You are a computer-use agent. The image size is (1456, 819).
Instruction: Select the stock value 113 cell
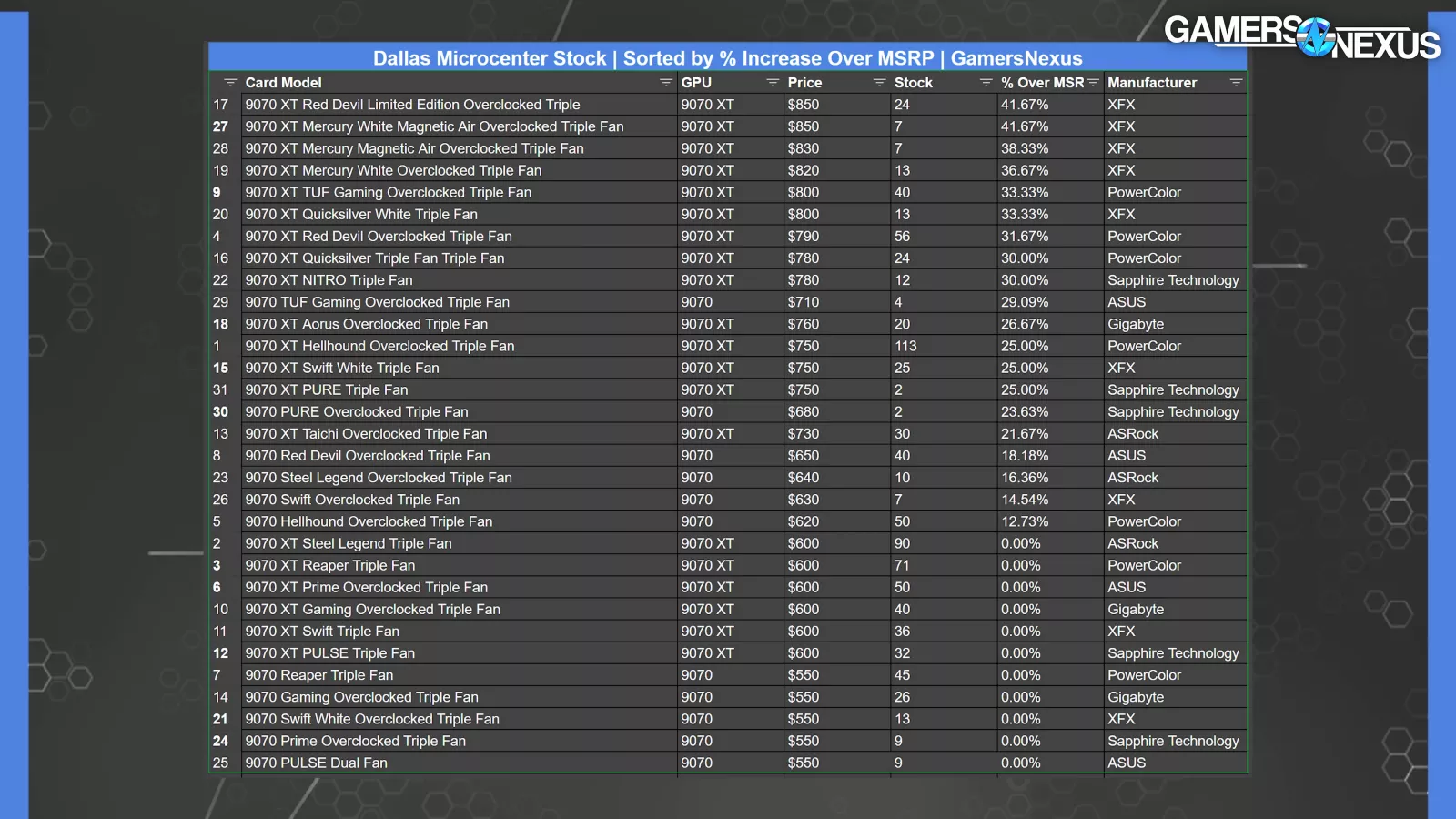point(905,346)
